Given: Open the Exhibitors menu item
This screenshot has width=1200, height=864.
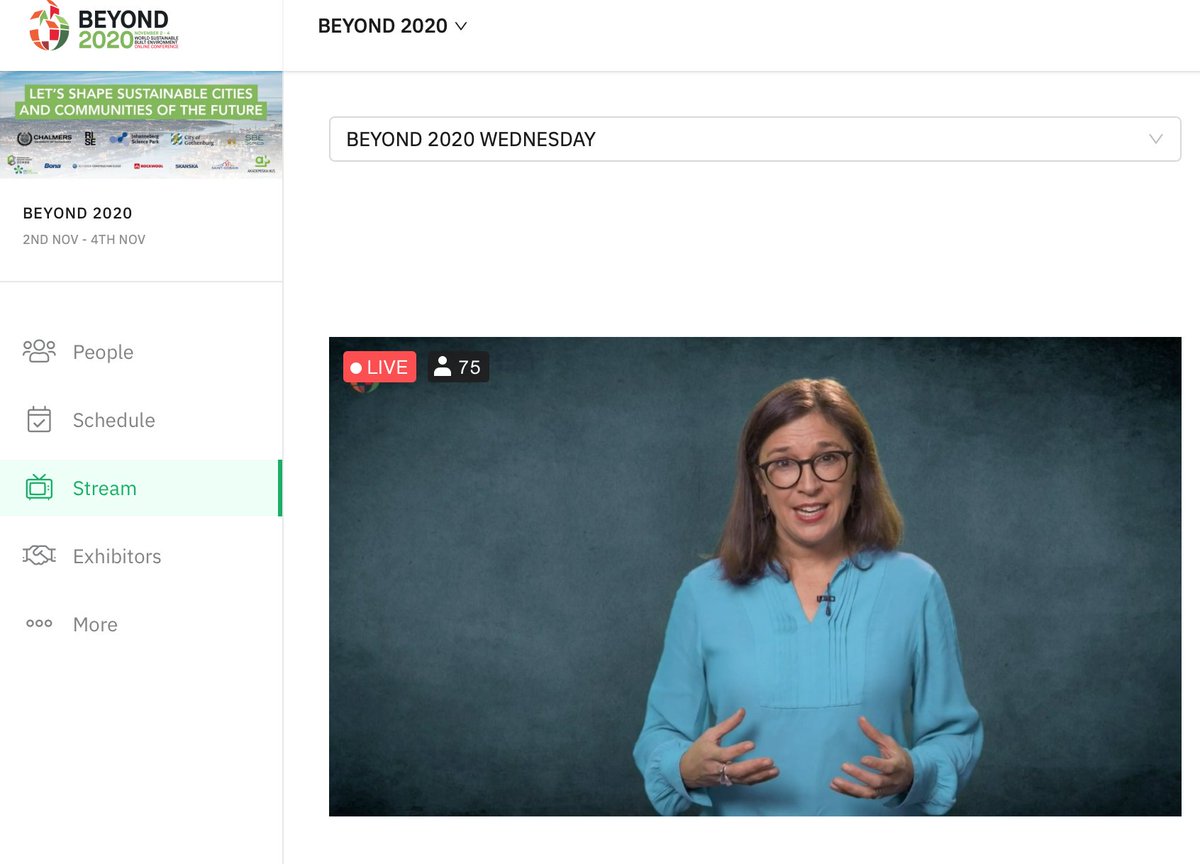Looking at the screenshot, I should (x=141, y=556).
